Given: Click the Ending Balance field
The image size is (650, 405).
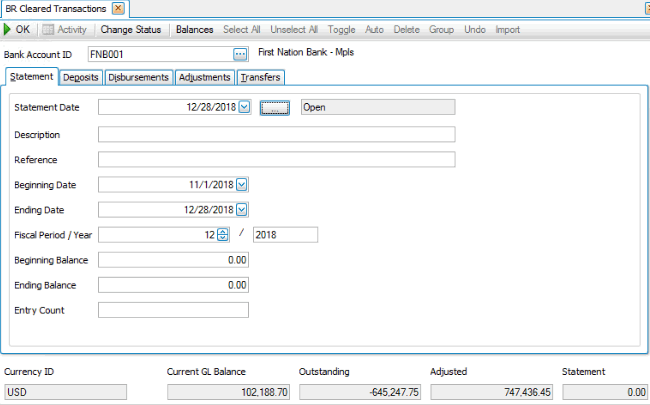Looking at the screenshot, I should coord(173,285).
